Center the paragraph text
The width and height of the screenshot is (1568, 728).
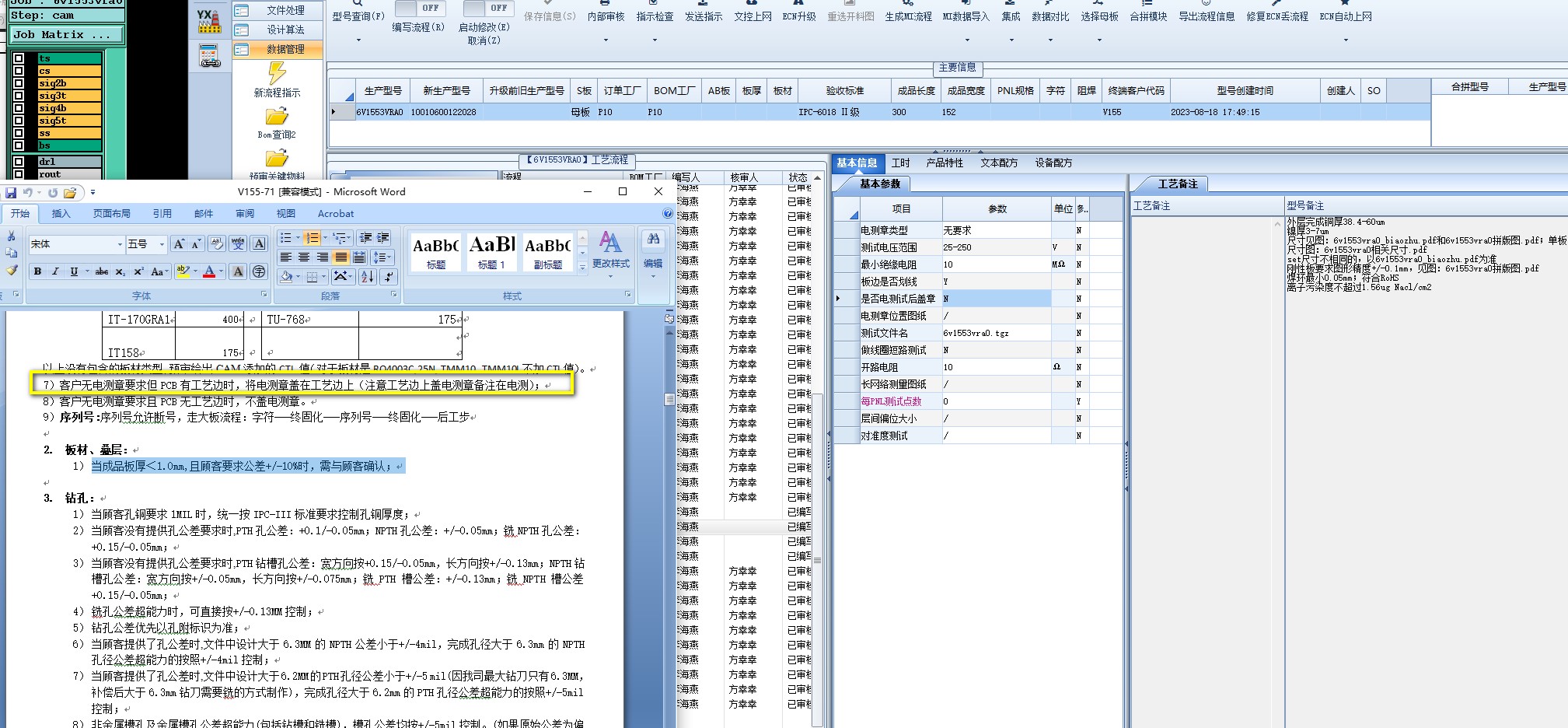click(304, 257)
